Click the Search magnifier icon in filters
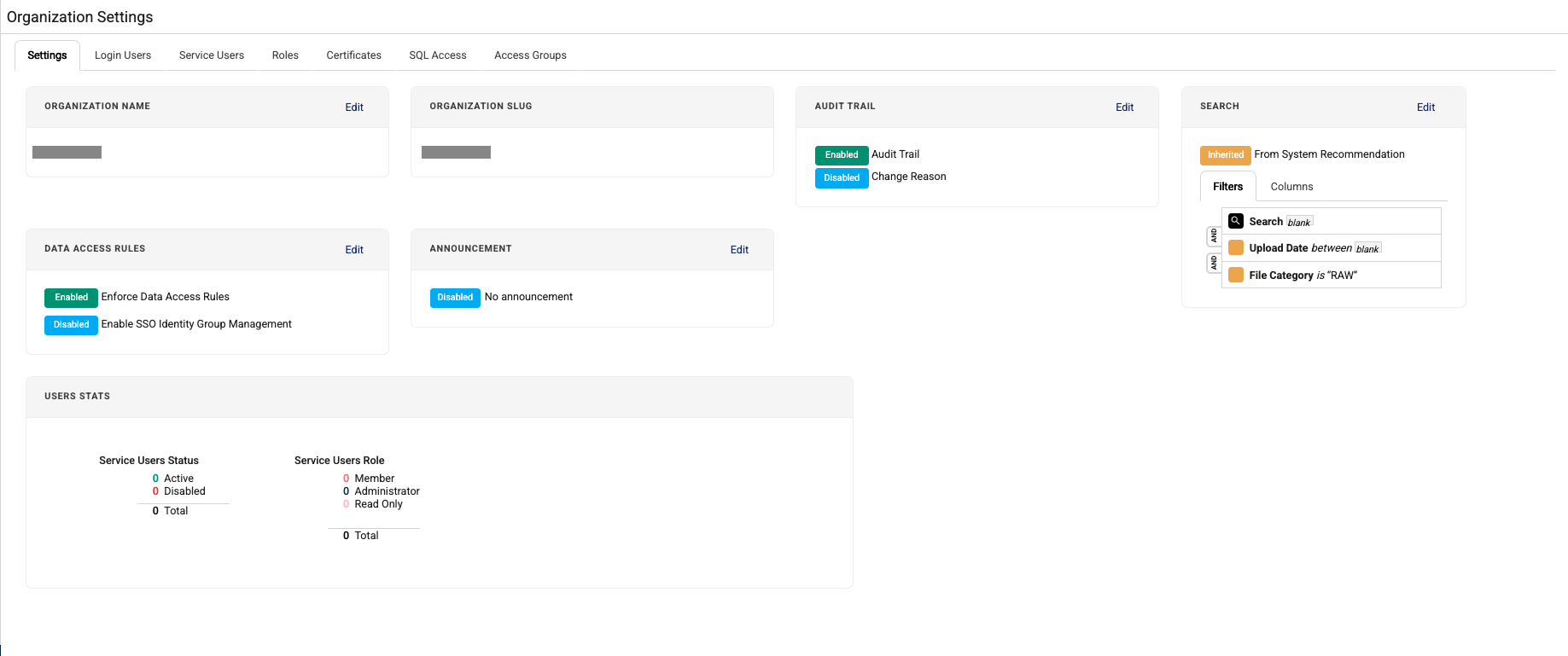This screenshot has height=656, width=1568. pos(1235,221)
